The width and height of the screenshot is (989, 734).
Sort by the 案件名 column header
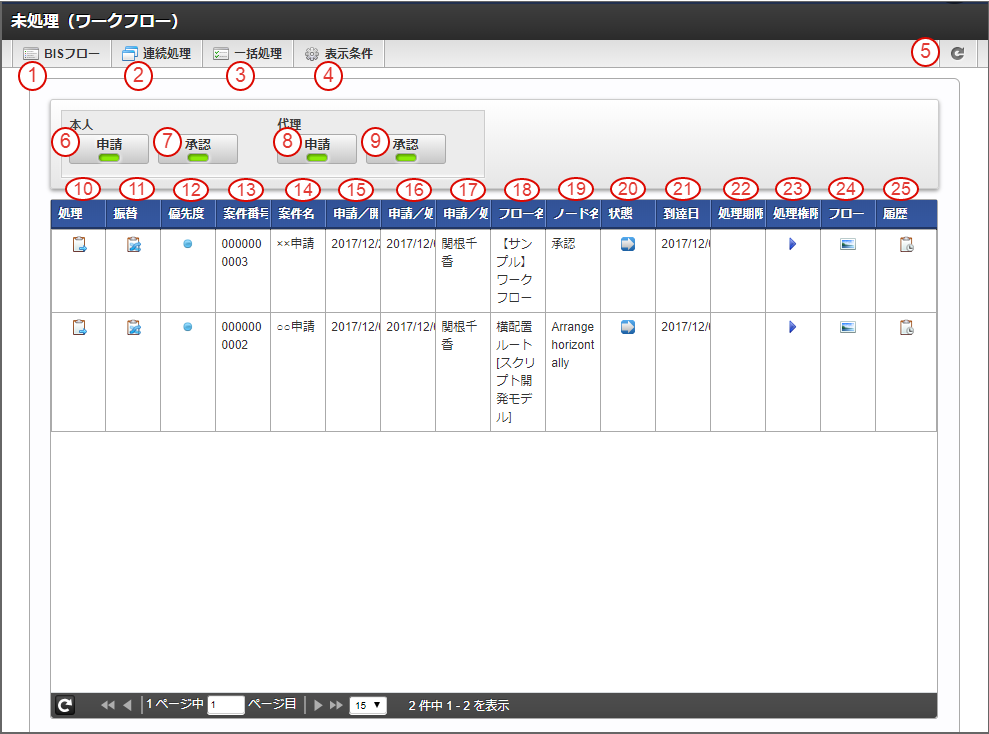[297, 214]
